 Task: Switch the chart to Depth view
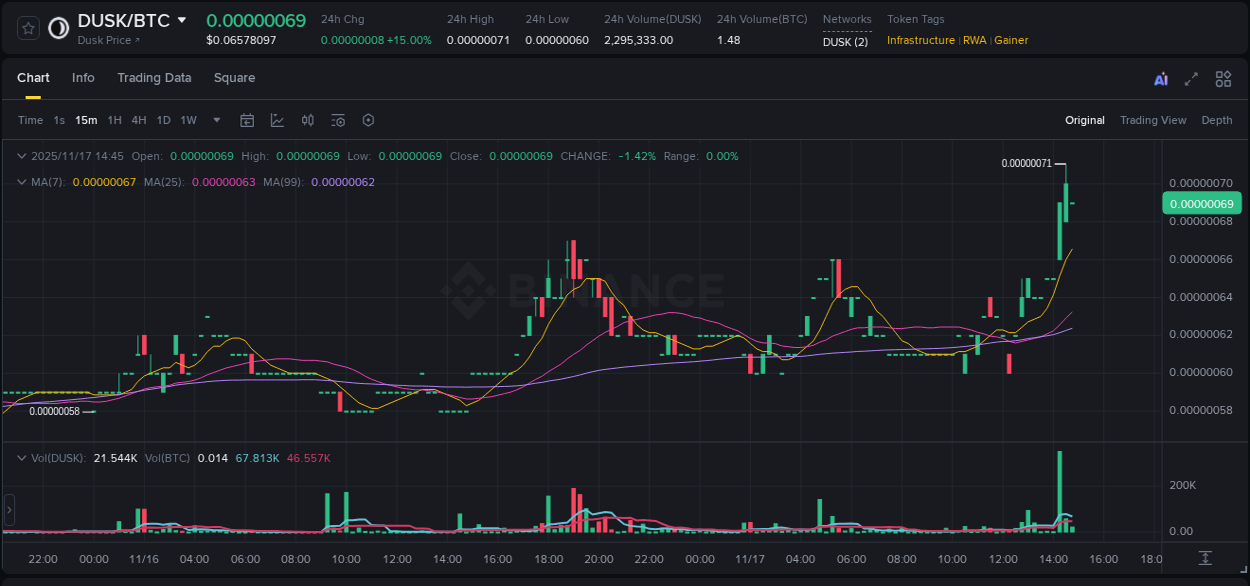(1216, 120)
